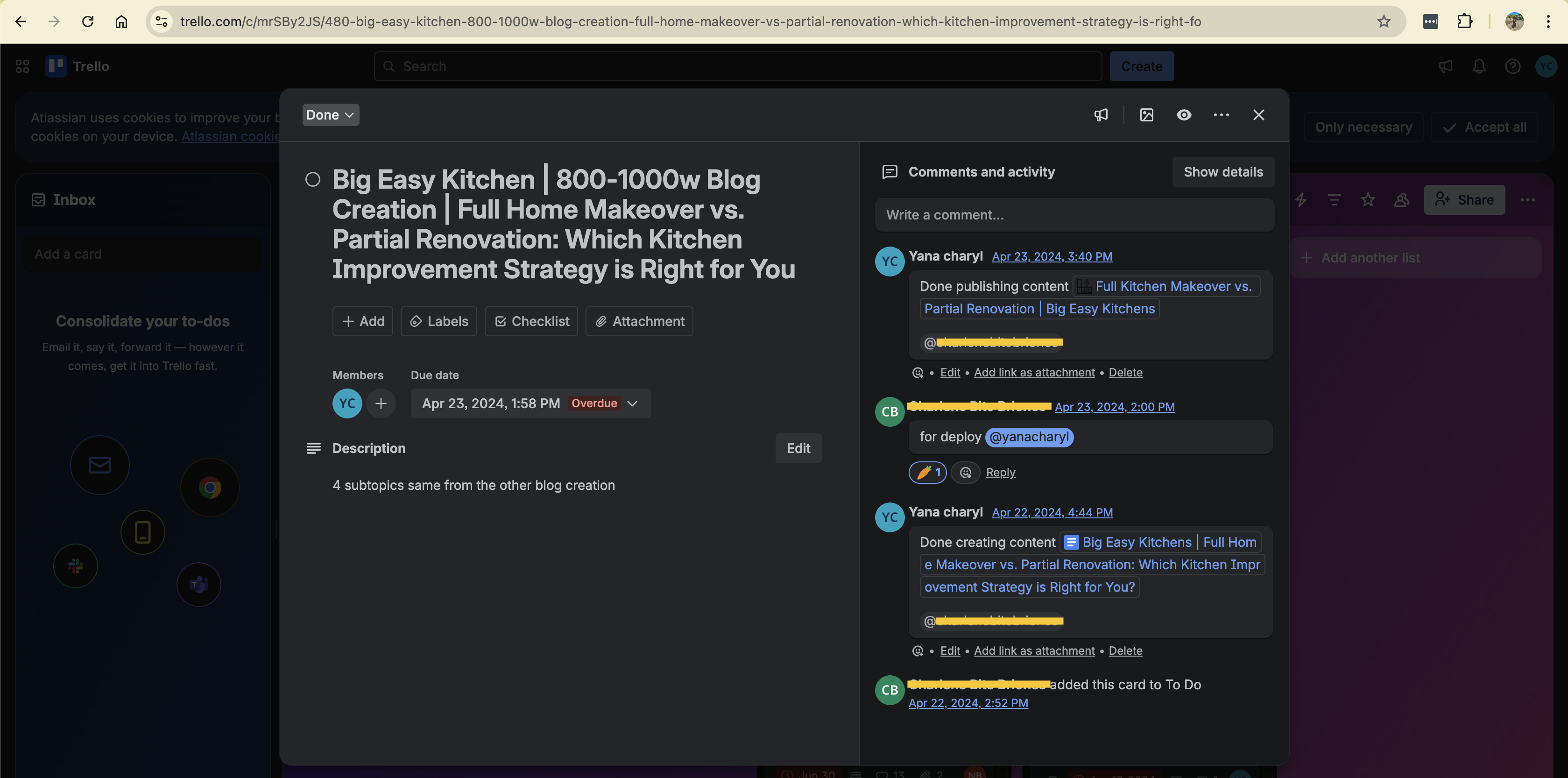The image size is (1568, 778).
Task: Edit the Done creating content comment
Action: (x=950, y=651)
